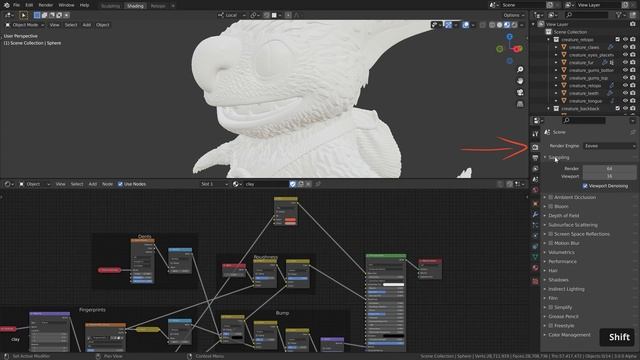Image resolution: width=640 pixels, height=360 pixels.
Task: Toggle the Viewport Denoising checkbox
Action: 585,186
